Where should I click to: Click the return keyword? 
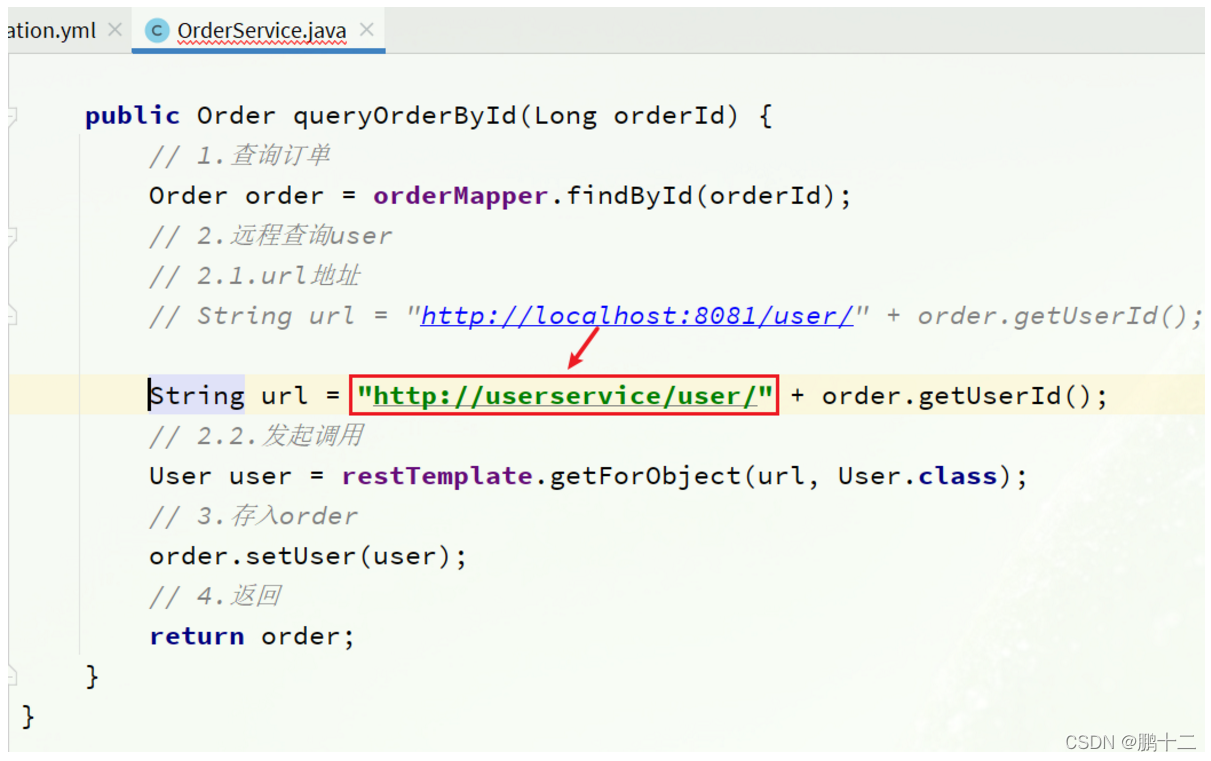coord(197,636)
